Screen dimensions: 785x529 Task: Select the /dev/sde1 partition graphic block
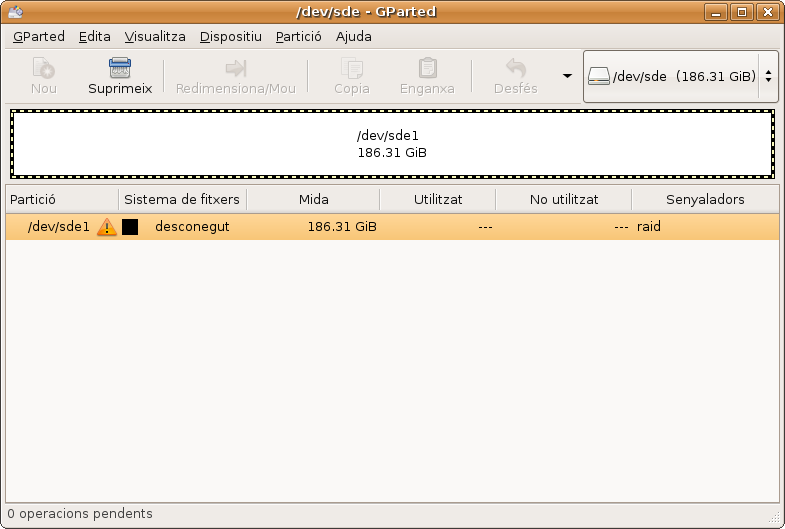coord(392,144)
